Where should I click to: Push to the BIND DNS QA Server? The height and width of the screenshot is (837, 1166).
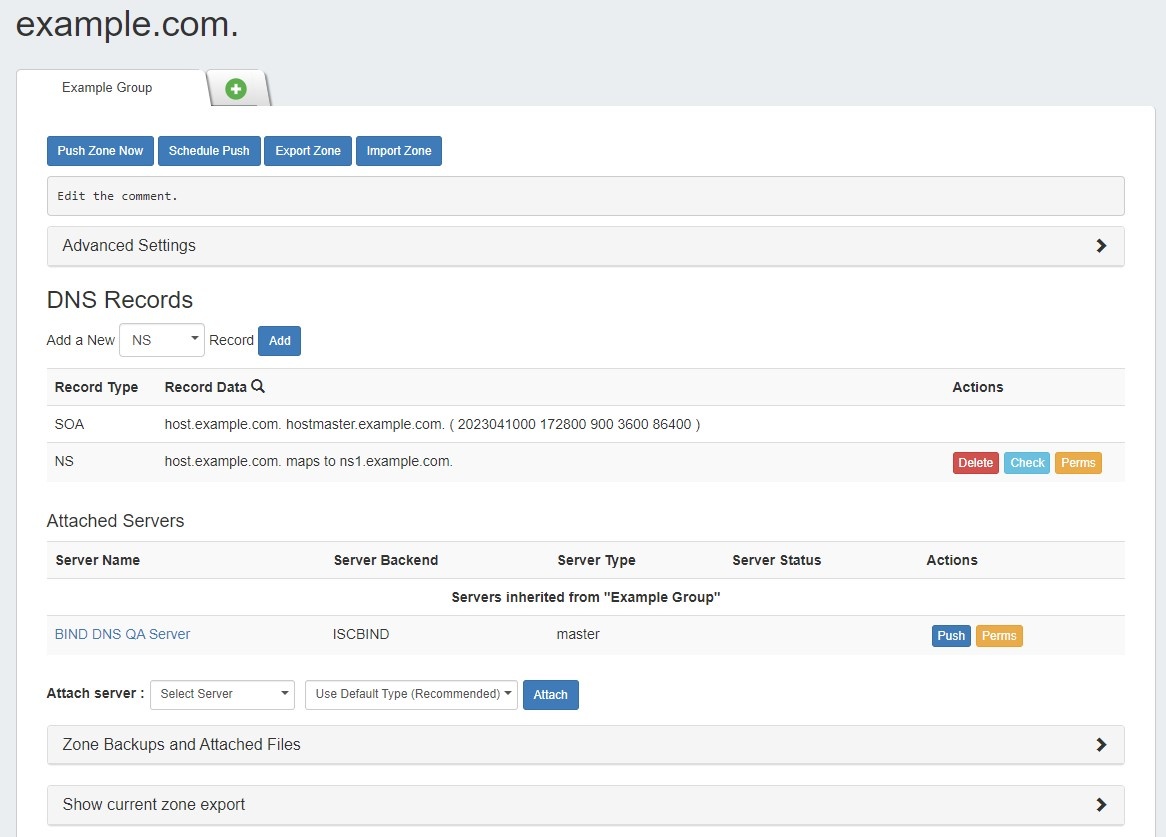(951, 636)
